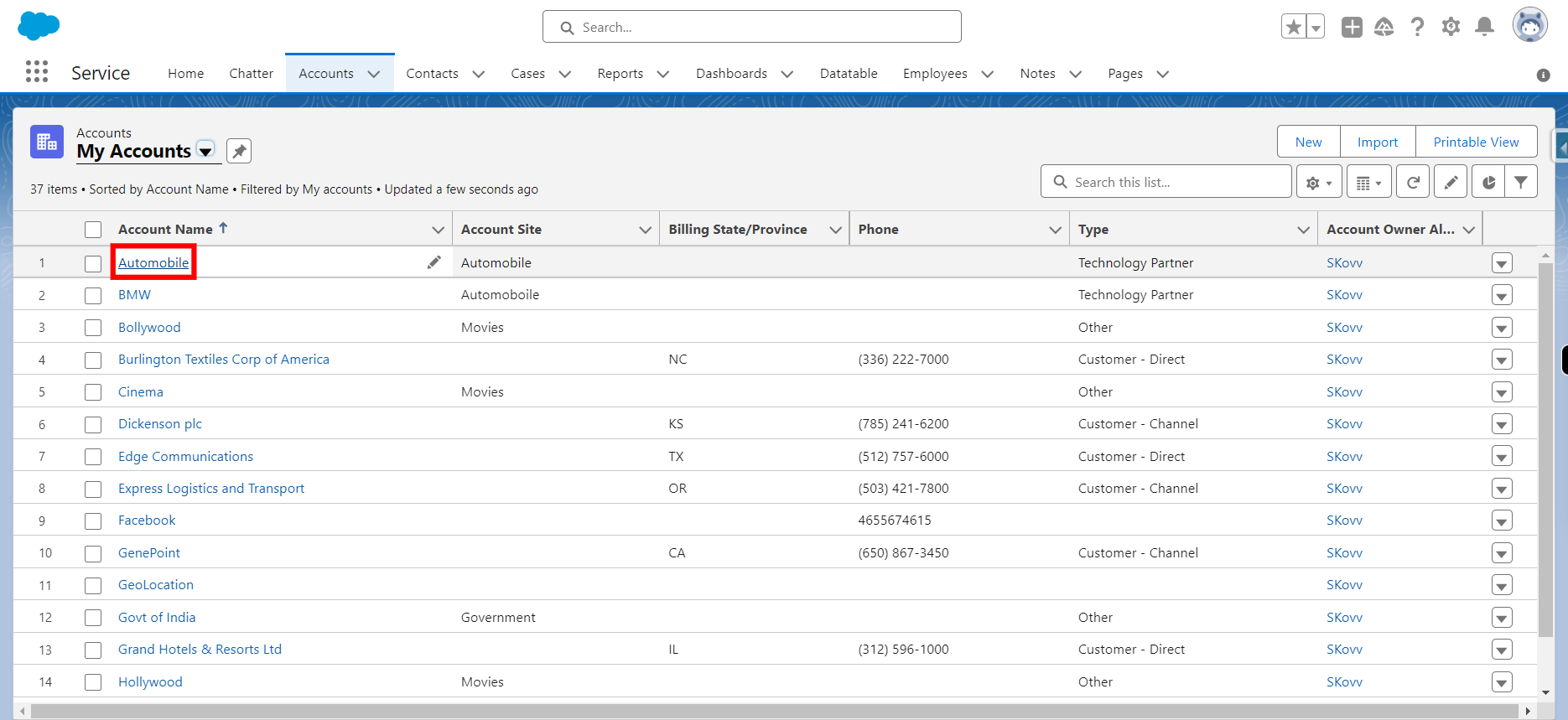Expand the Contacts tab dropdown chevron
This screenshot has height=720, width=1568.
click(479, 74)
